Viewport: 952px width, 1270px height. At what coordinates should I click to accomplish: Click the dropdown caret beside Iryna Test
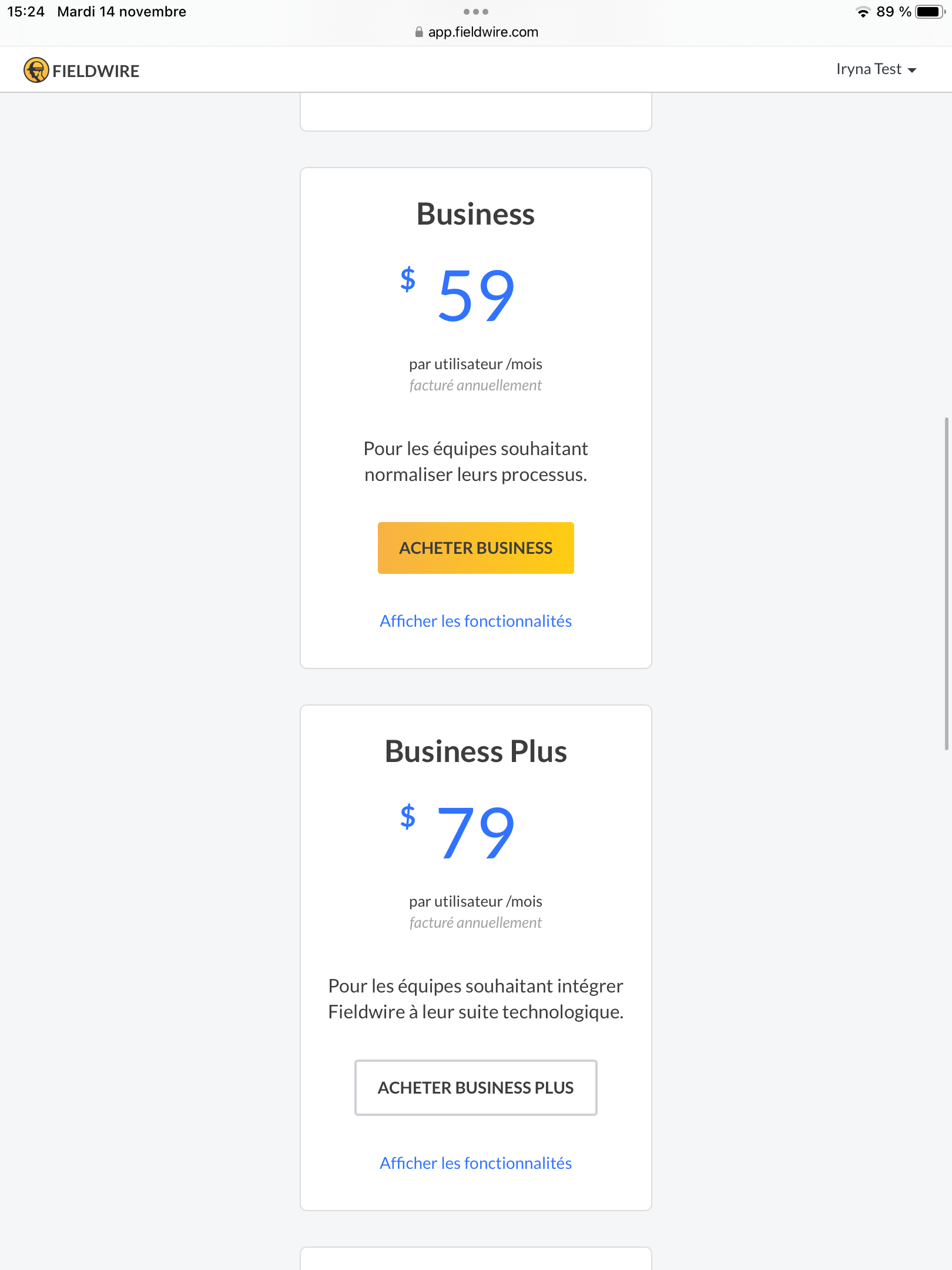(912, 71)
